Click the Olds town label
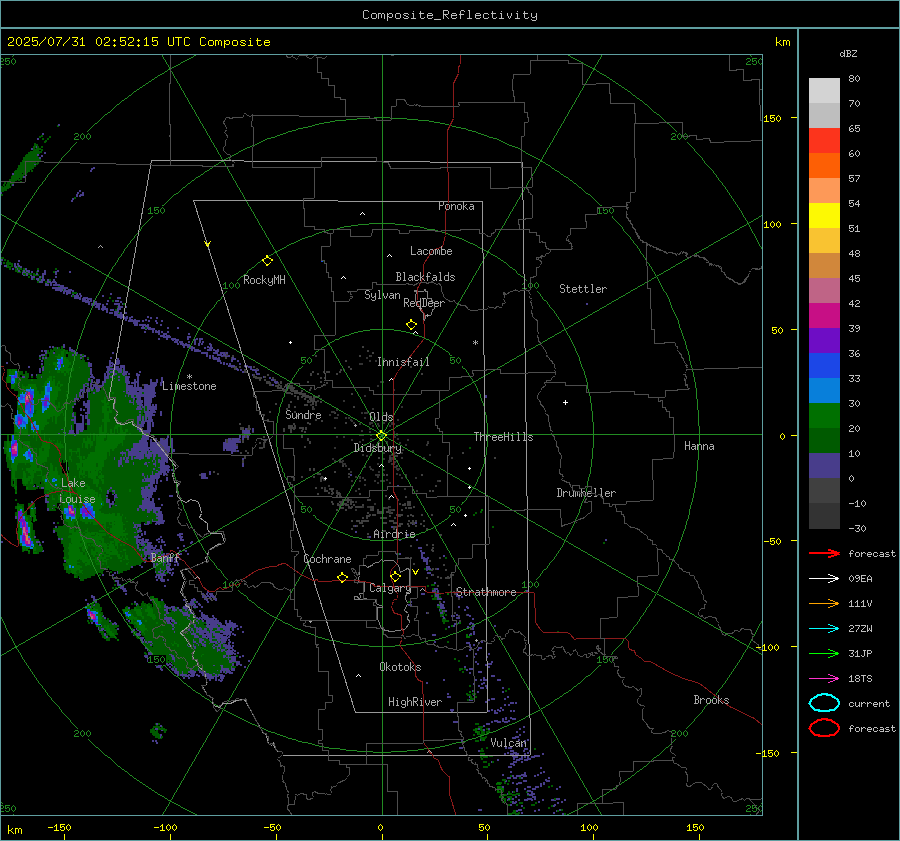 [381, 417]
